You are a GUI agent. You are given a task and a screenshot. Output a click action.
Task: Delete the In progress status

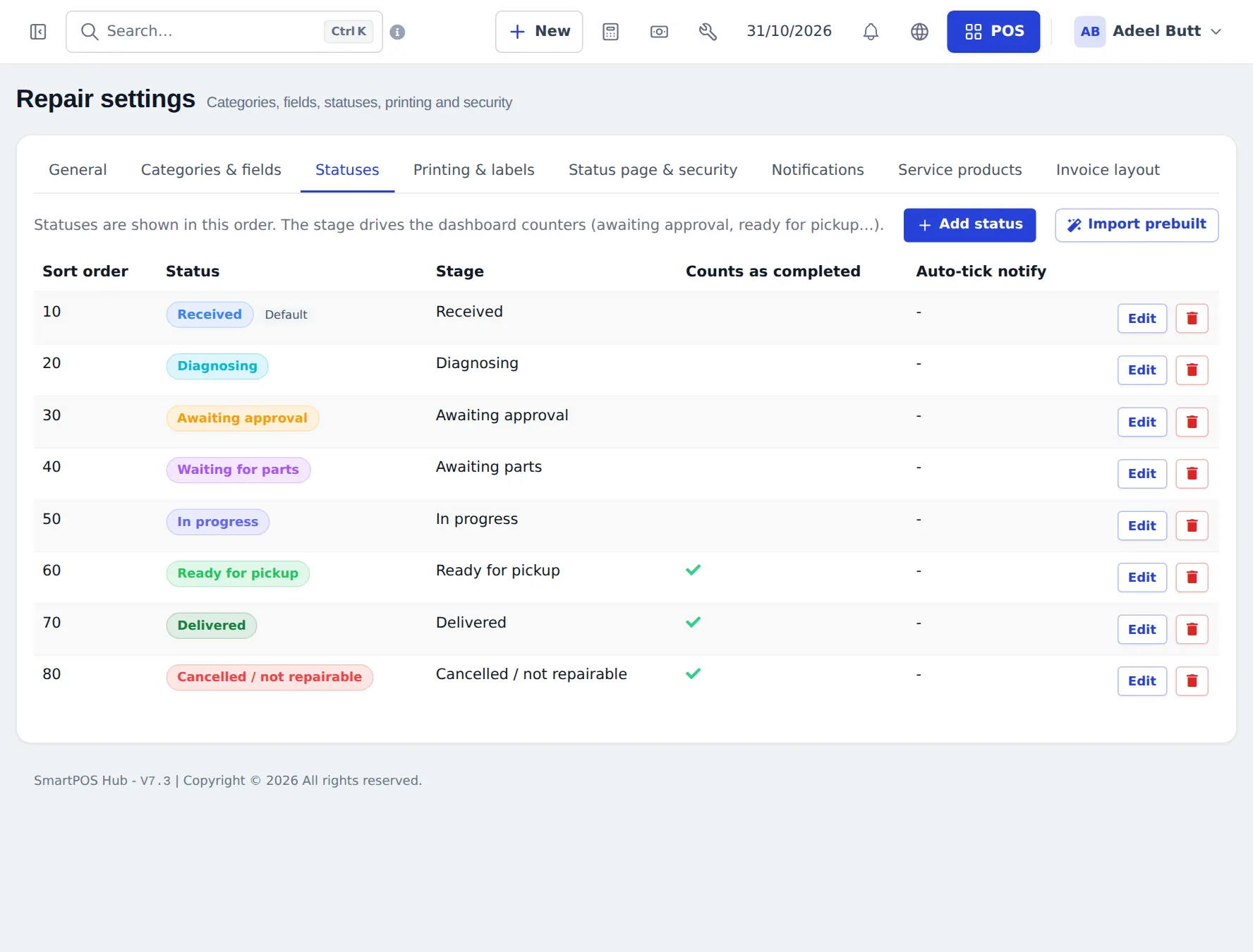(1192, 525)
